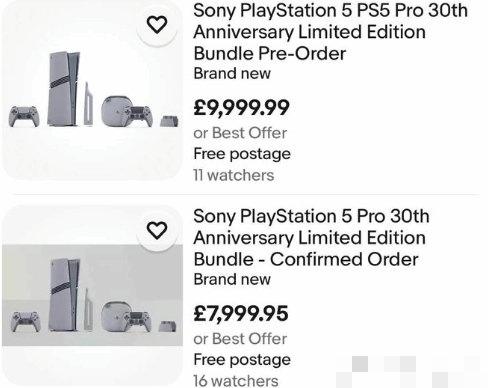This screenshot has height=388, width=488.
Task: Click the £7,999.95 price
Action: (241, 313)
